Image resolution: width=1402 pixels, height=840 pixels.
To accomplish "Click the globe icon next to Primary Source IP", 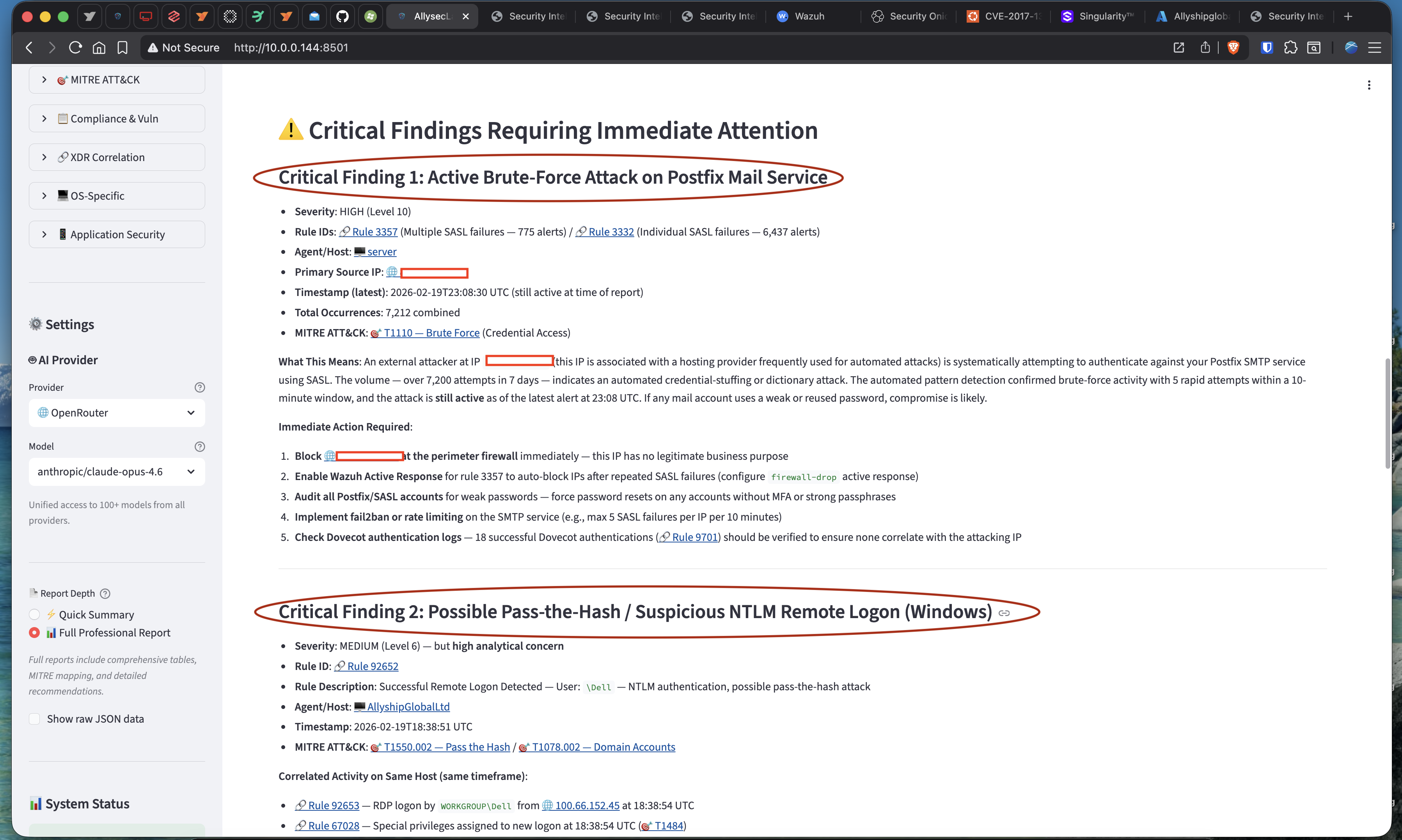I will pyautogui.click(x=392, y=272).
